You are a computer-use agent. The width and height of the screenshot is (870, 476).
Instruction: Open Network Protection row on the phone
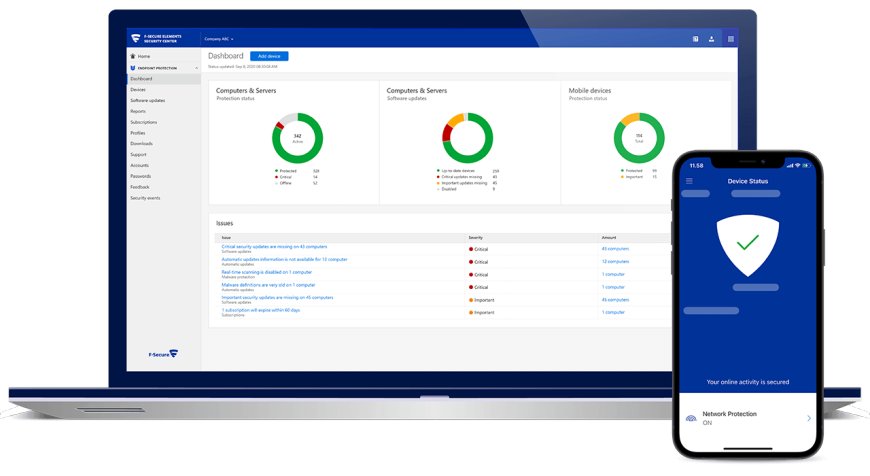click(747, 418)
